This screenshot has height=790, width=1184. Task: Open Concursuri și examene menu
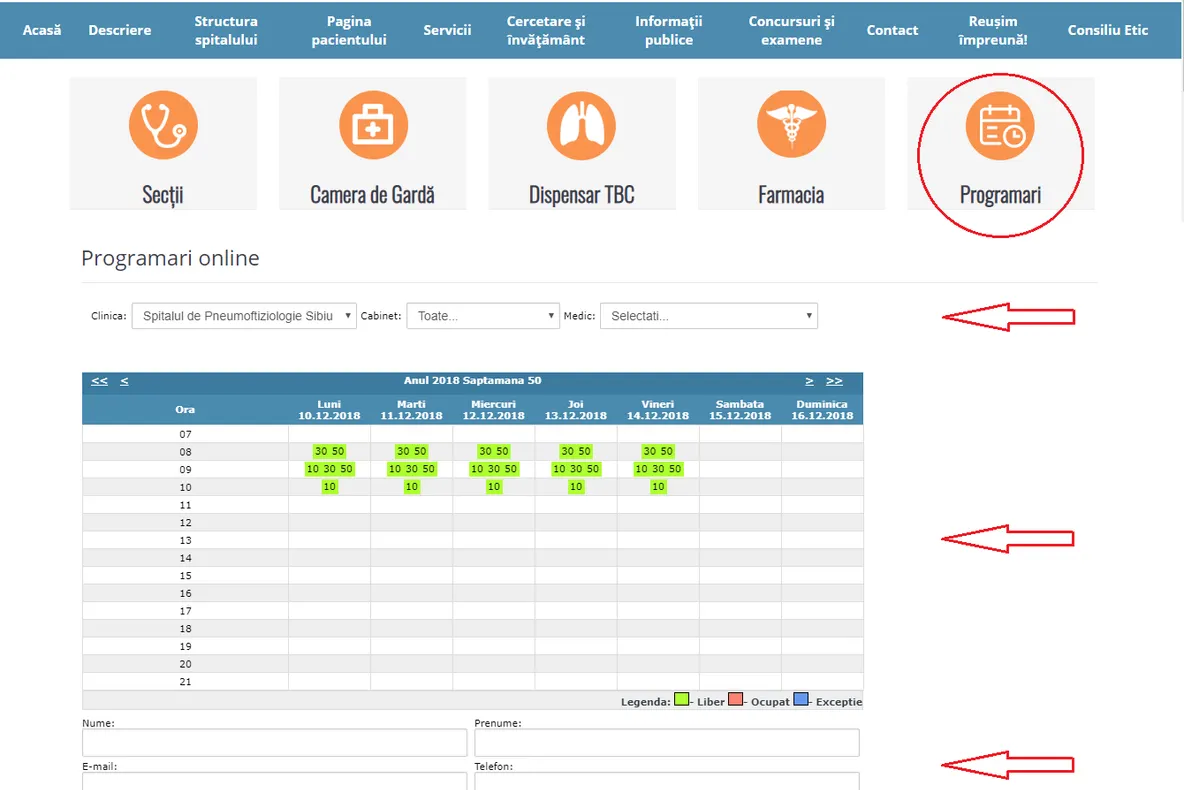[791, 30]
